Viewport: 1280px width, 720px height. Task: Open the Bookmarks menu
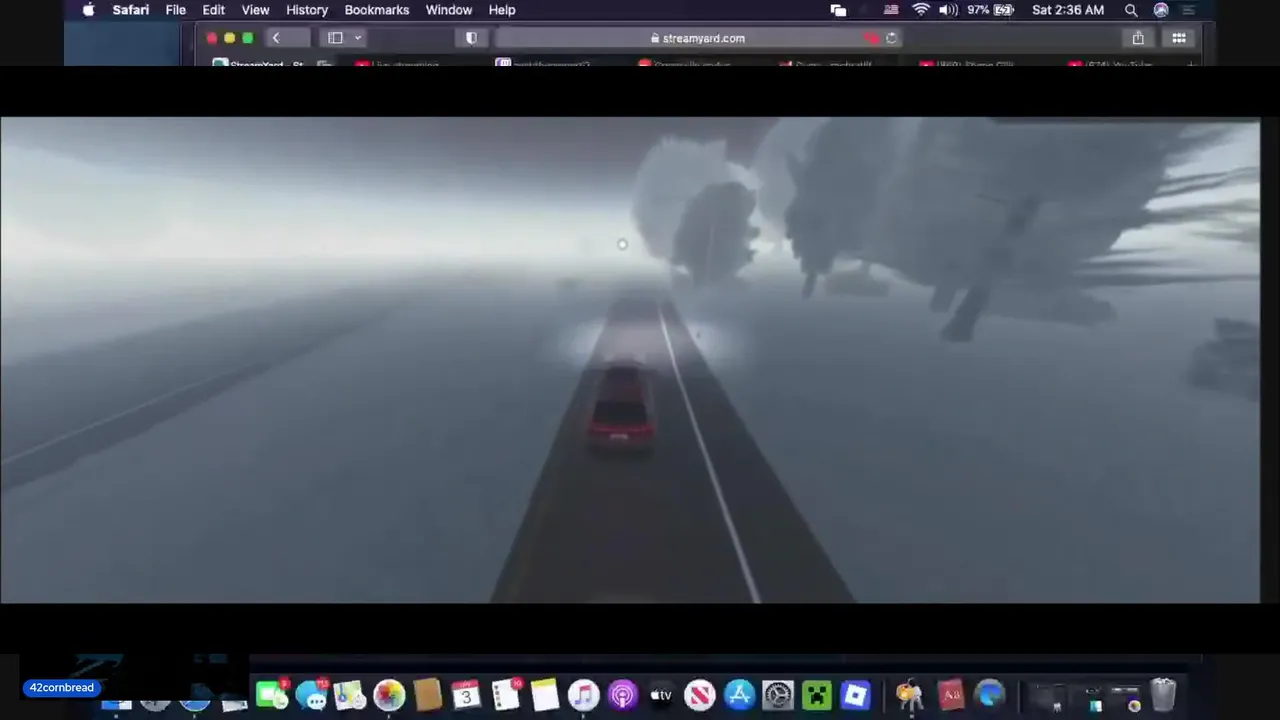pyautogui.click(x=377, y=10)
